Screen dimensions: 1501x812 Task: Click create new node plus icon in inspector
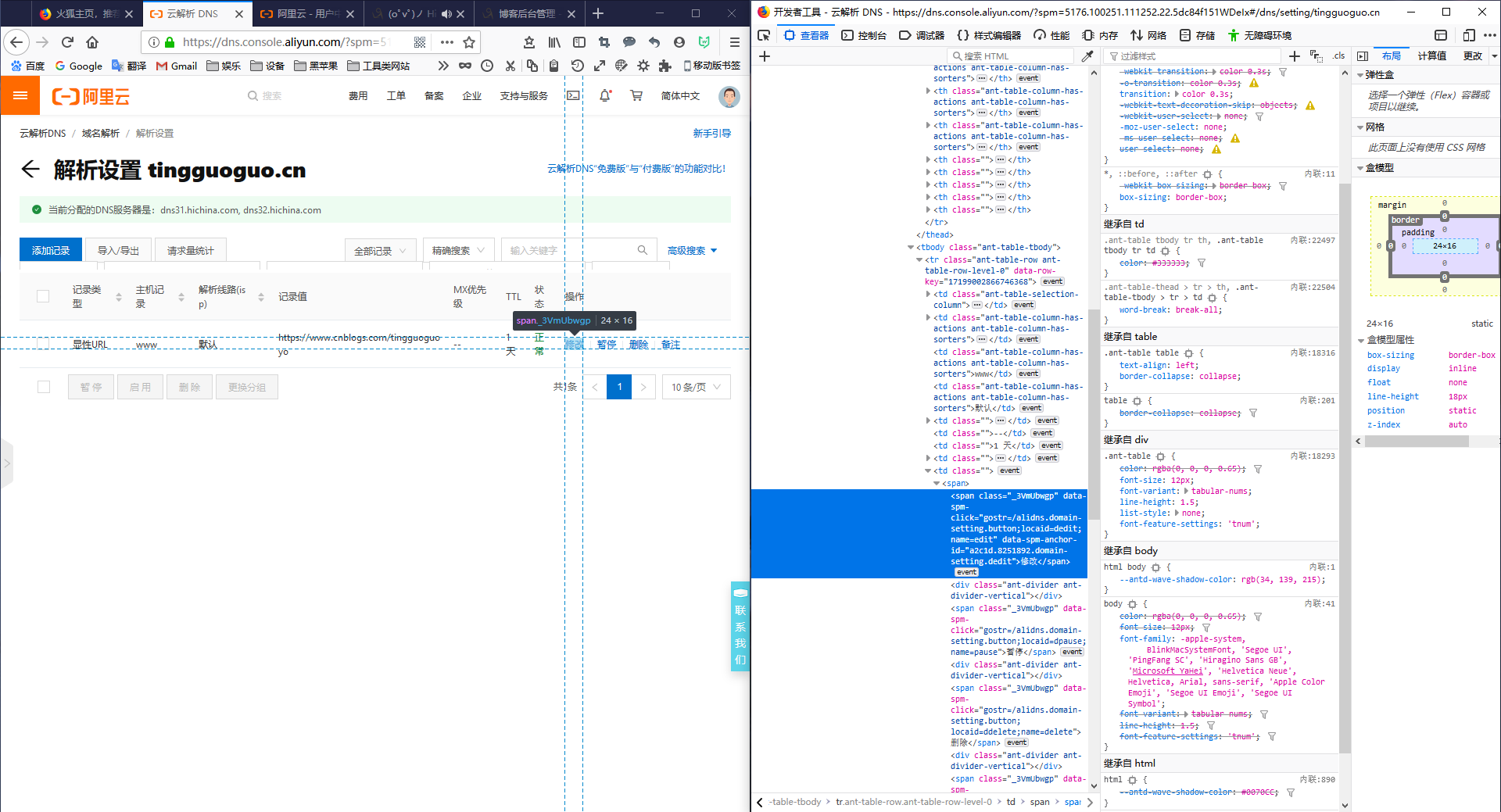(765, 55)
